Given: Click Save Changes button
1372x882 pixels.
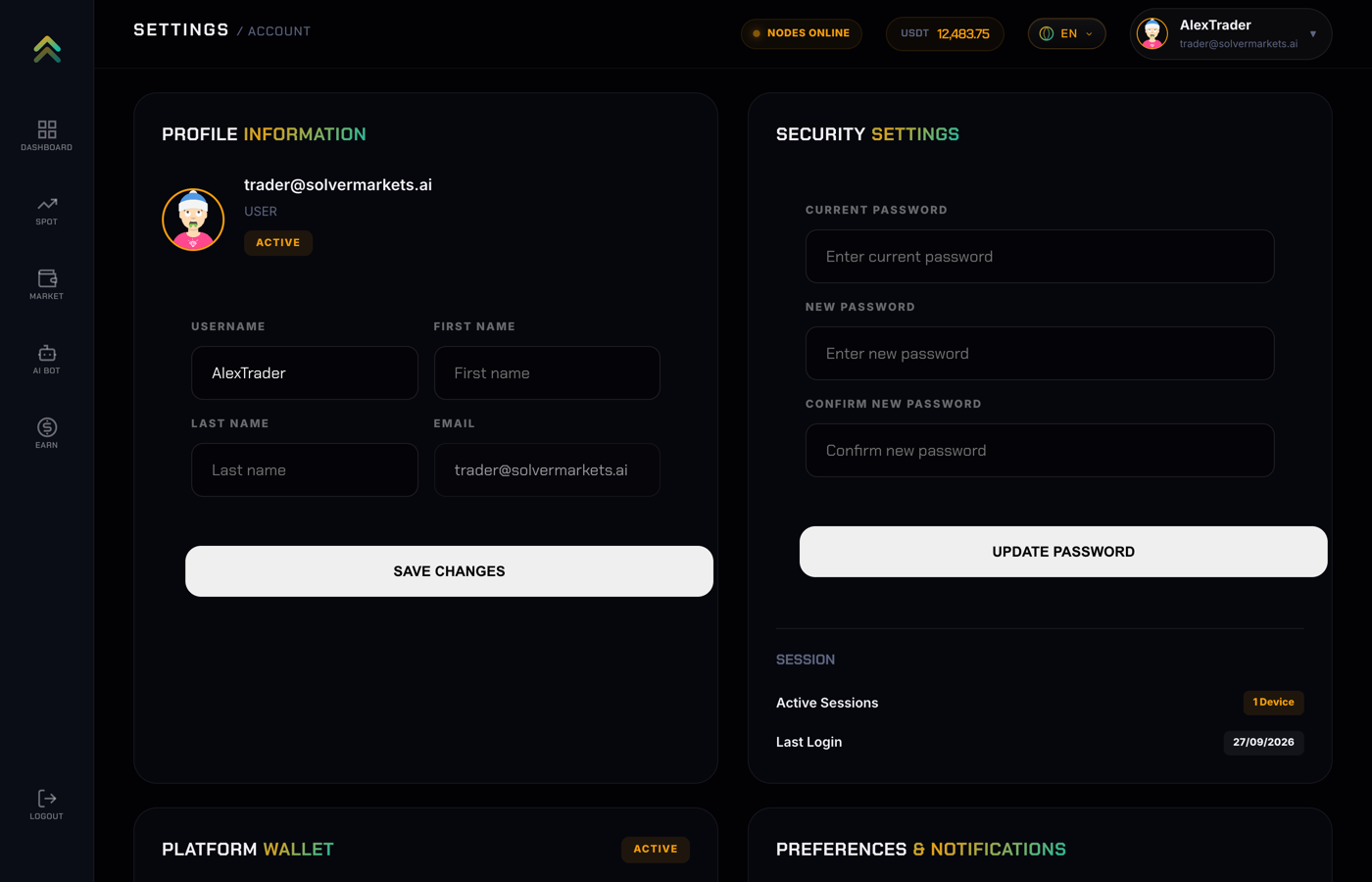Looking at the screenshot, I should [449, 571].
